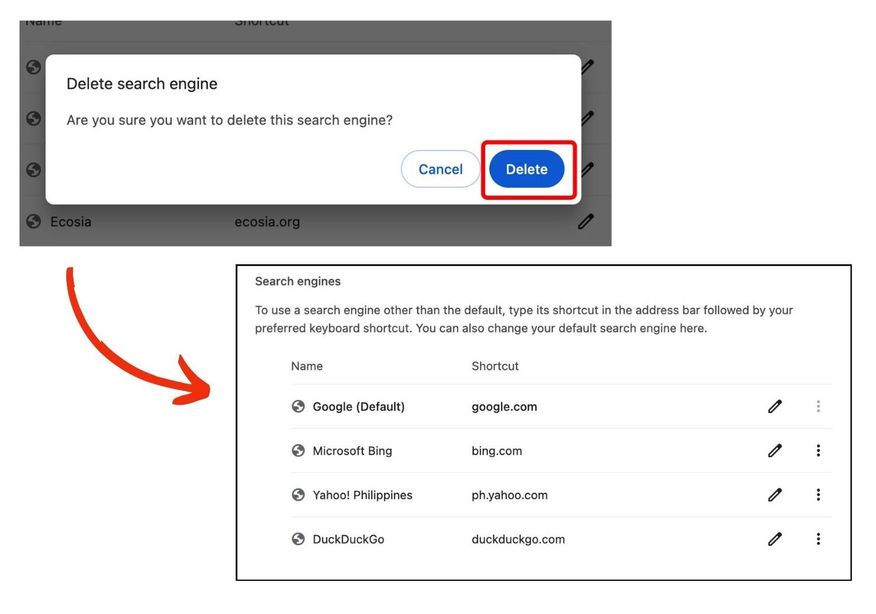The width and height of the screenshot is (876, 614).
Task: Select the google.com shortcut text
Action: point(504,407)
